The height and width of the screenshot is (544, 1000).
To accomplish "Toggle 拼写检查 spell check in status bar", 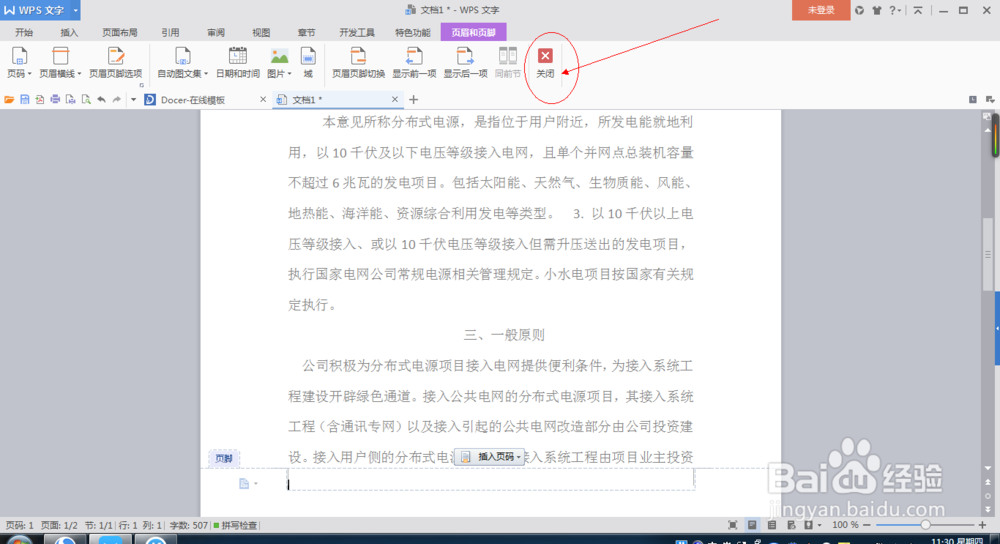I will pyautogui.click(x=235, y=526).
